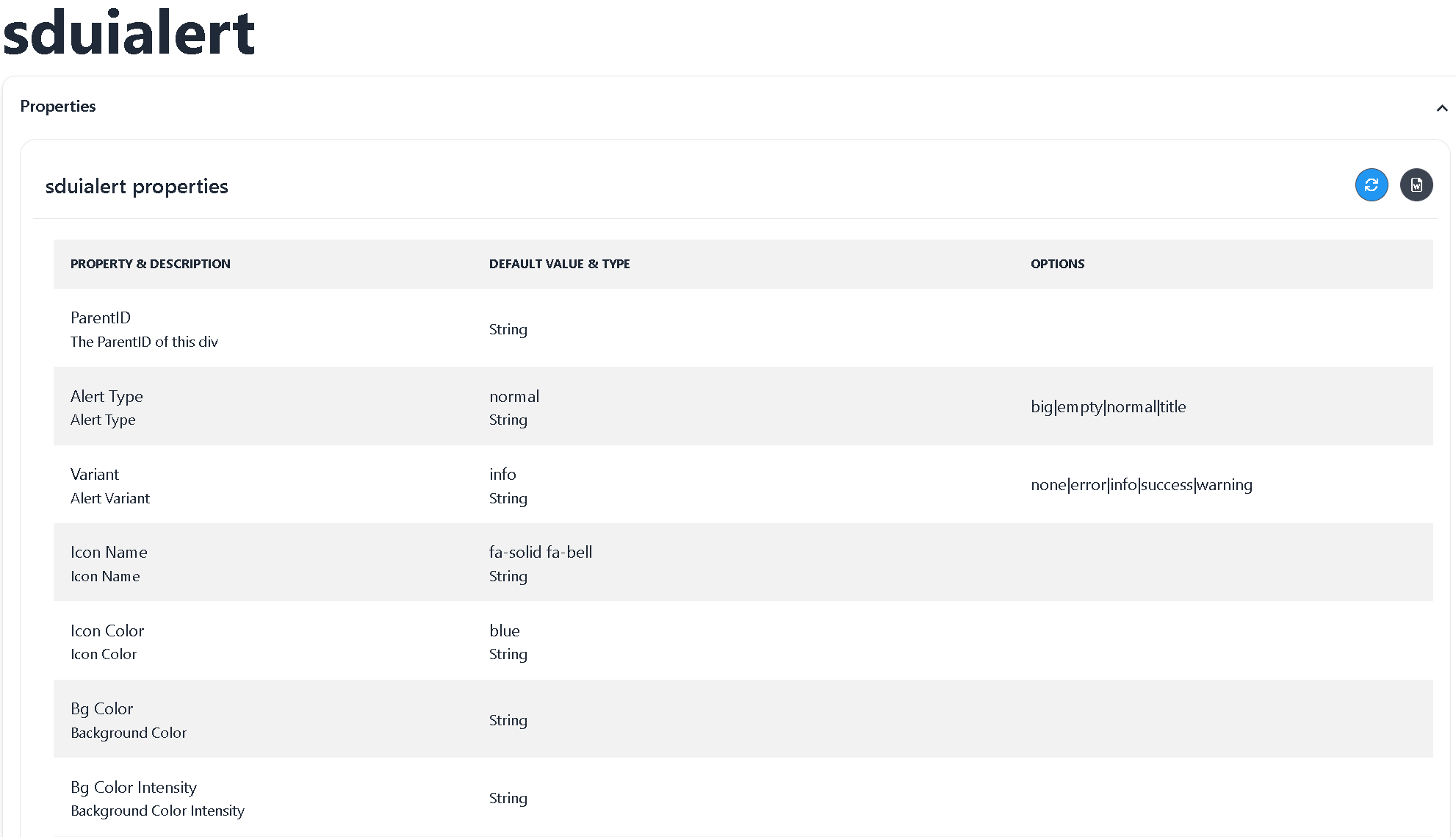
Task: Click the Default Value & Type column header
Action: [x=559, y=264]
